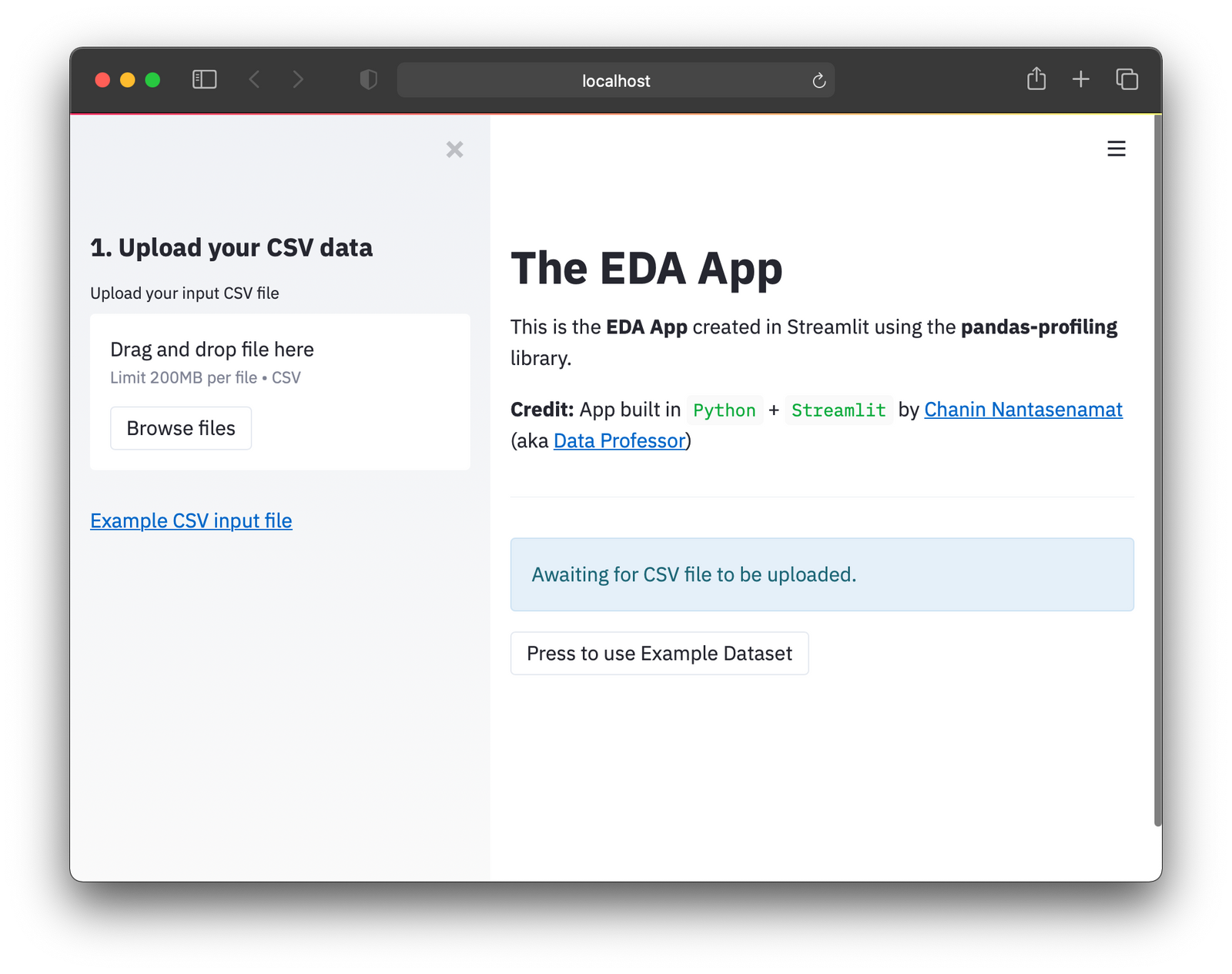This screenshot has height=974, width=1232.
Task: Select the Python code label
Action: 723,410
